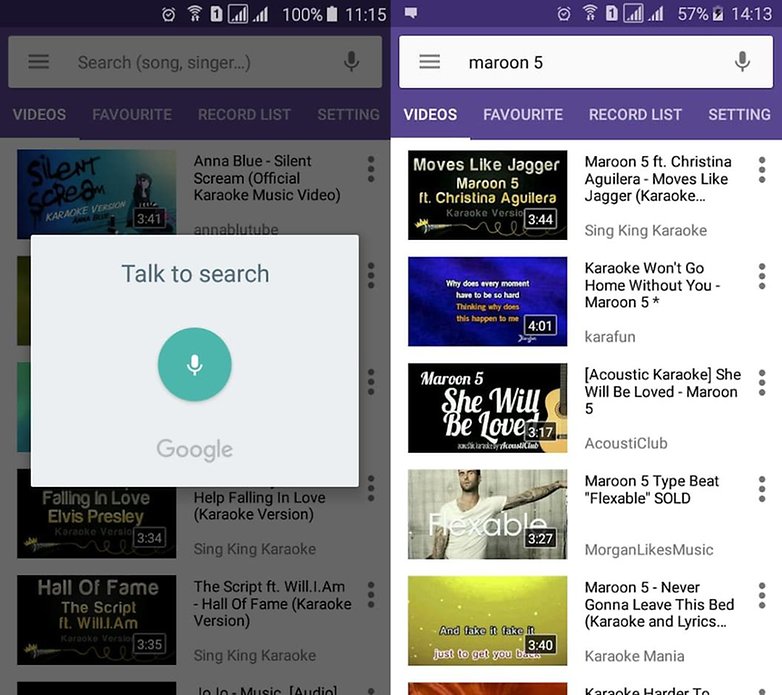Open 'The Script ft. Will.I.Am - Hall Of Fame' title
Image resolution: width=782 pixels, height=695 pixels.
tap(272, 603)
